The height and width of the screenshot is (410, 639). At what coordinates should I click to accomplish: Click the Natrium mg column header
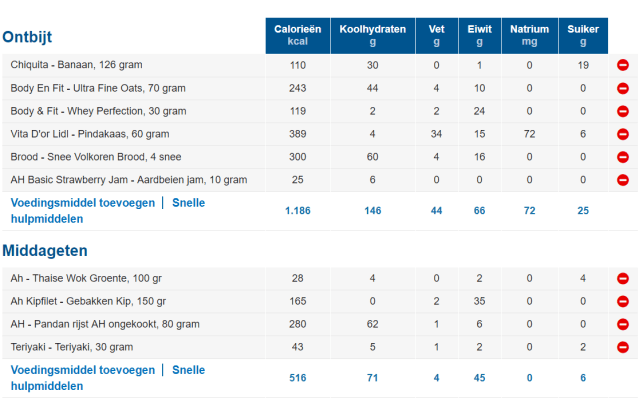pyautogui.click(x=529, y=36)
